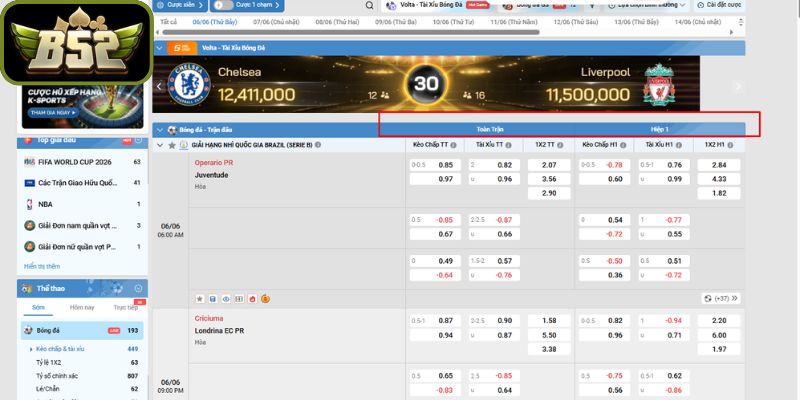This screenshot has width=800, height=400.
Task: Click the FIFA World Cup 2026 league icon
Action: (30, 162)
